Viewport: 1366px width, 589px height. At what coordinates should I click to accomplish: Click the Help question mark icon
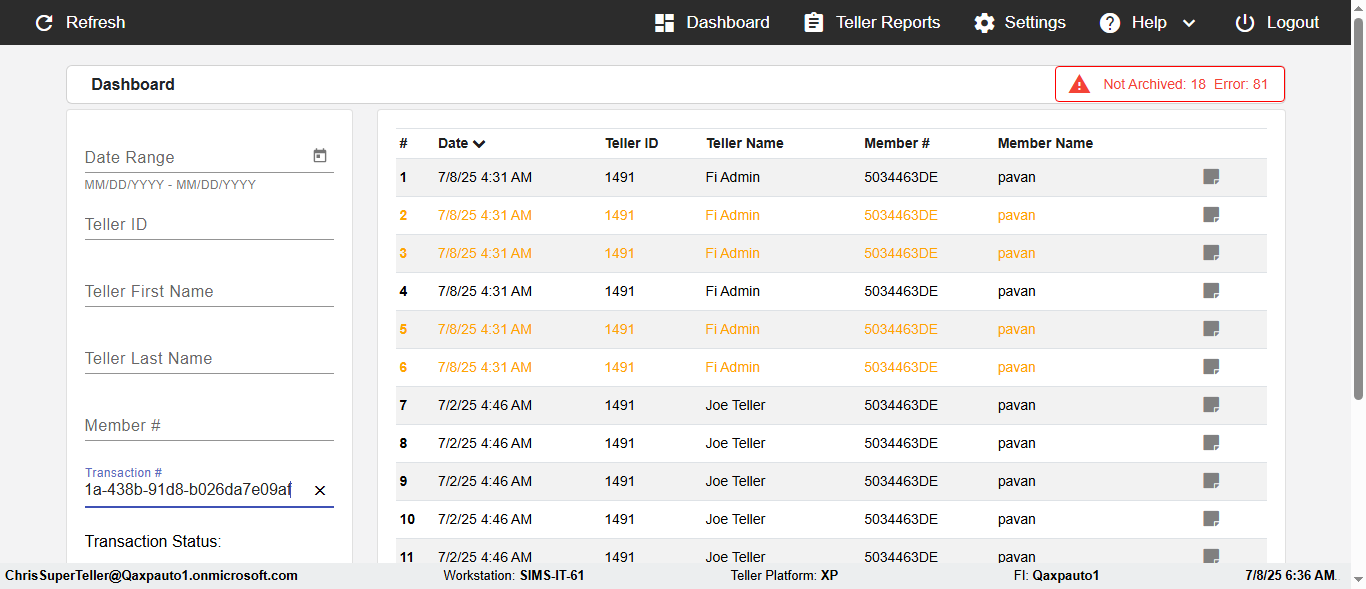click(1110, 23)
